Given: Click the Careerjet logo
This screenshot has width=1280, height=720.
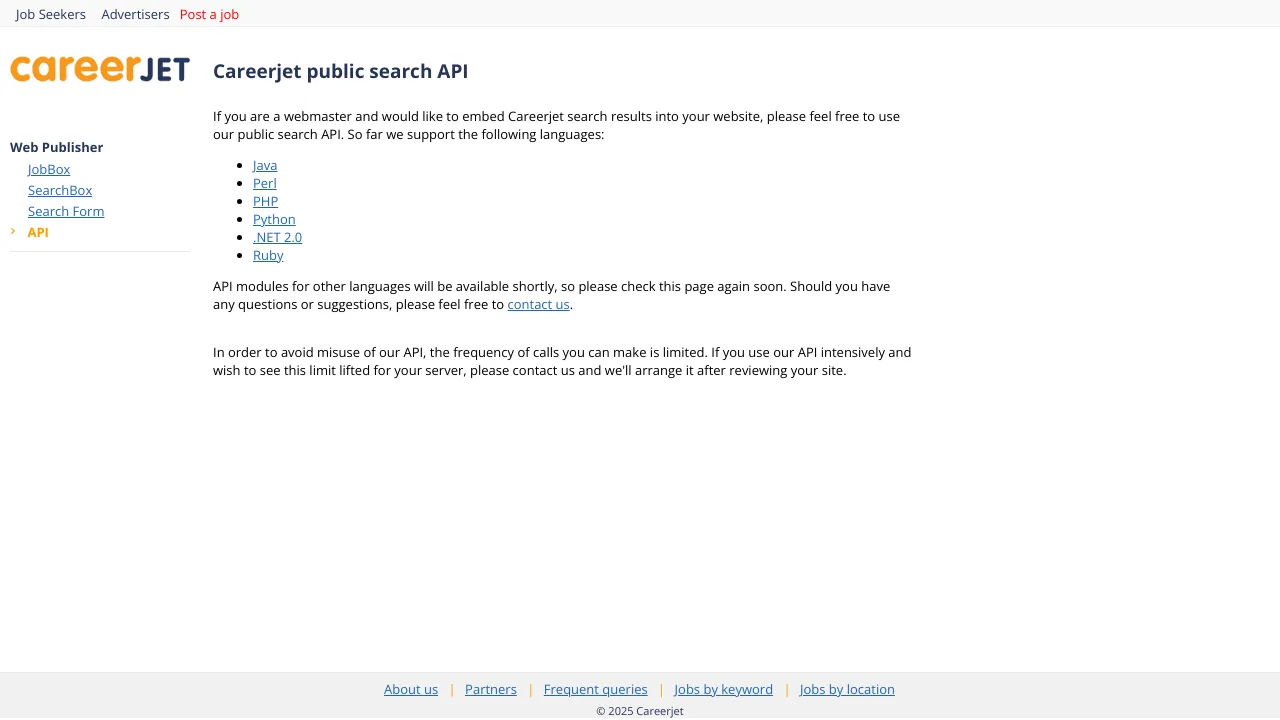Looking at the screenshot, I should point(100,69).
